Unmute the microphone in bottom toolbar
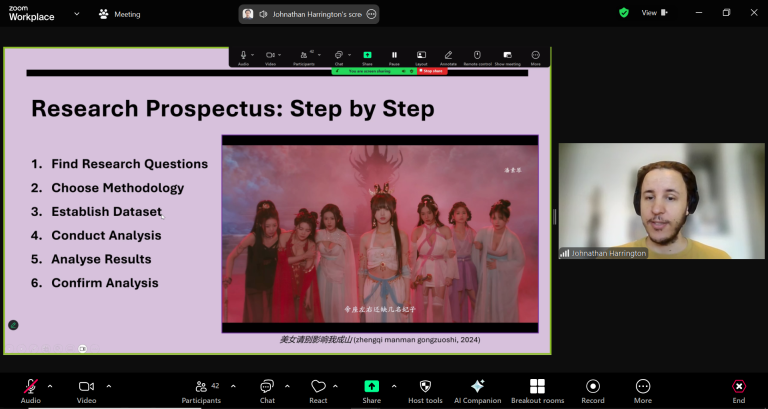 [30, 392]
